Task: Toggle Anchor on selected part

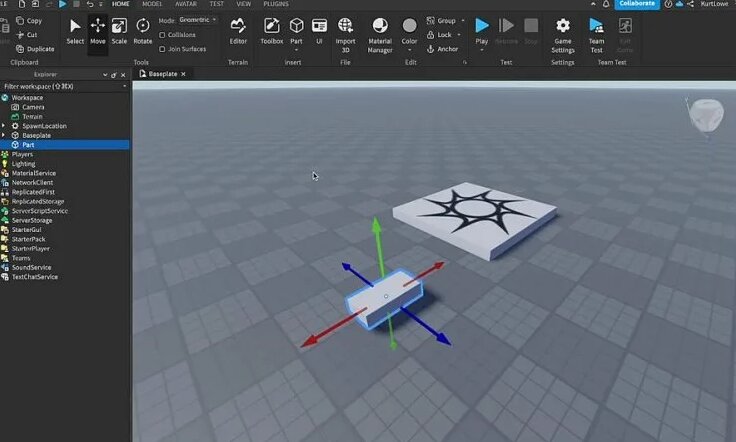Action: click(442, 49)
